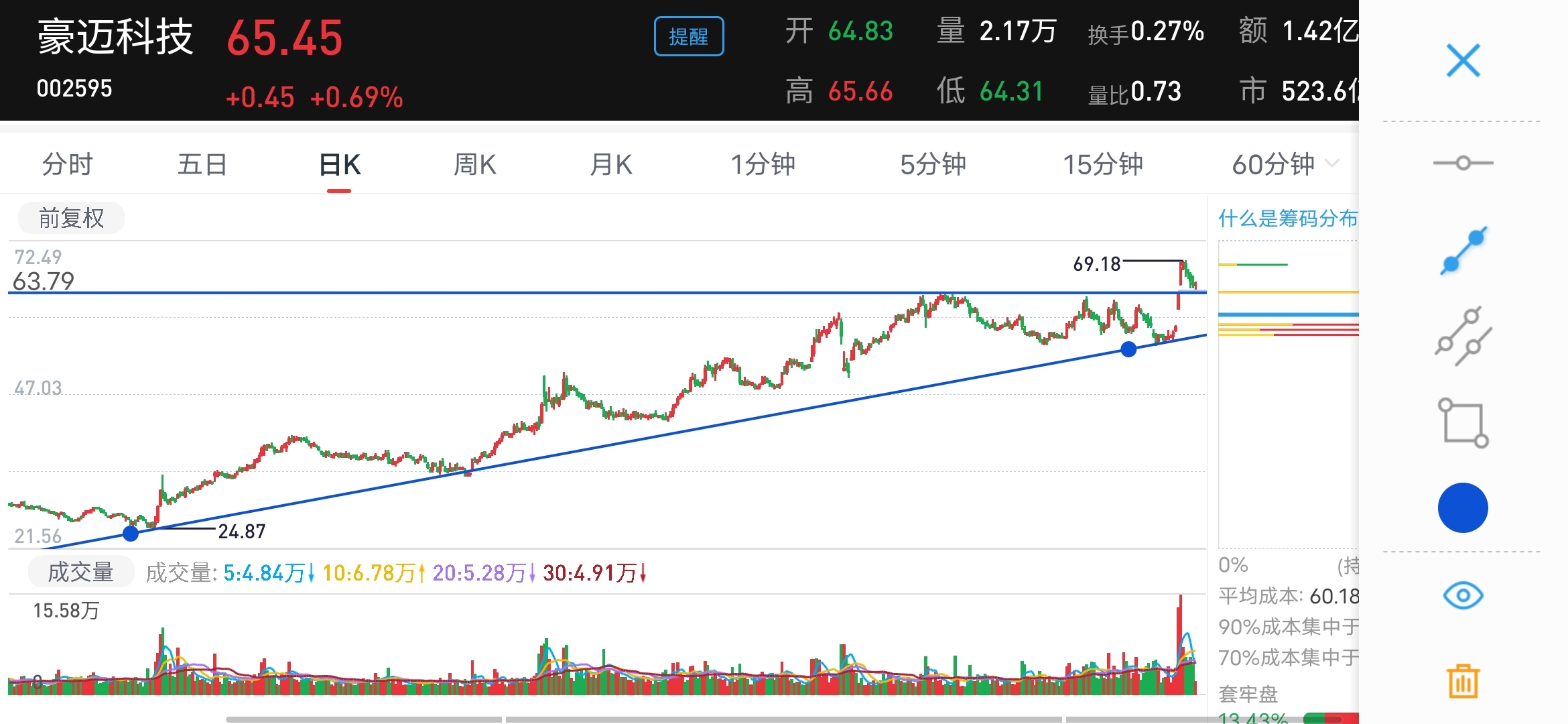
Task: Select the 月K chart tab
Action: pyautogui.click(x=610, y=164)
